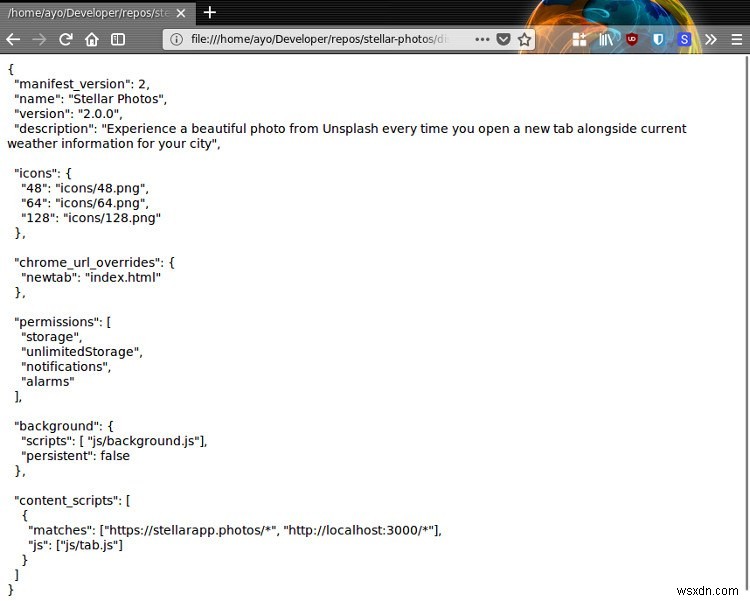
Task: Show site information icon in URL bar
Action: [x=176, y=39]
